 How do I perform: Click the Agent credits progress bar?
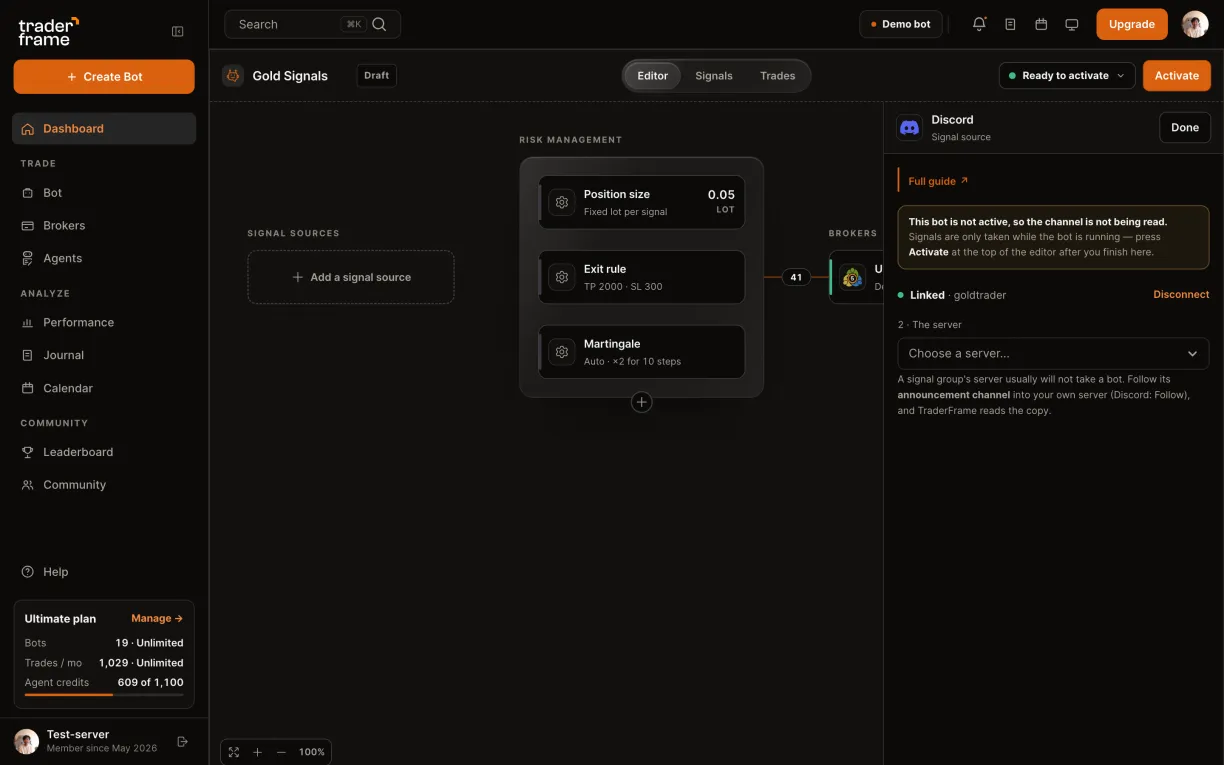104,695
